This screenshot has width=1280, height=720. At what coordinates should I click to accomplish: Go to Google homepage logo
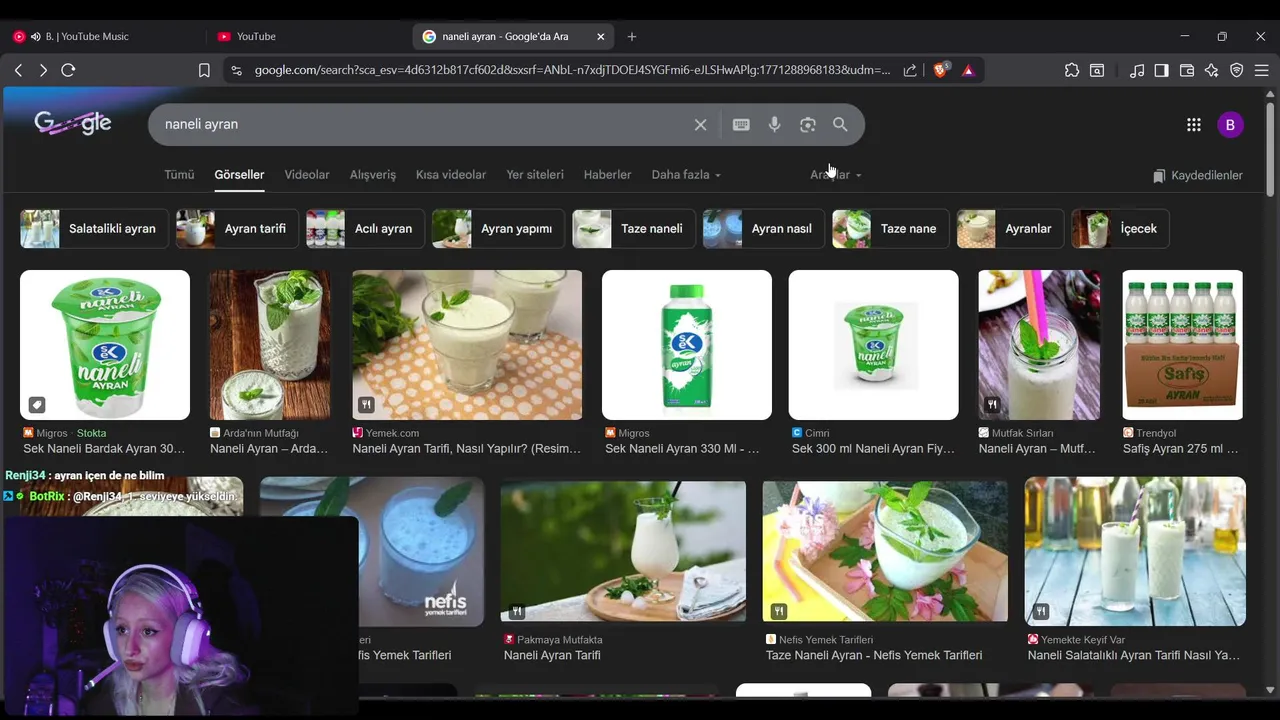73,123
